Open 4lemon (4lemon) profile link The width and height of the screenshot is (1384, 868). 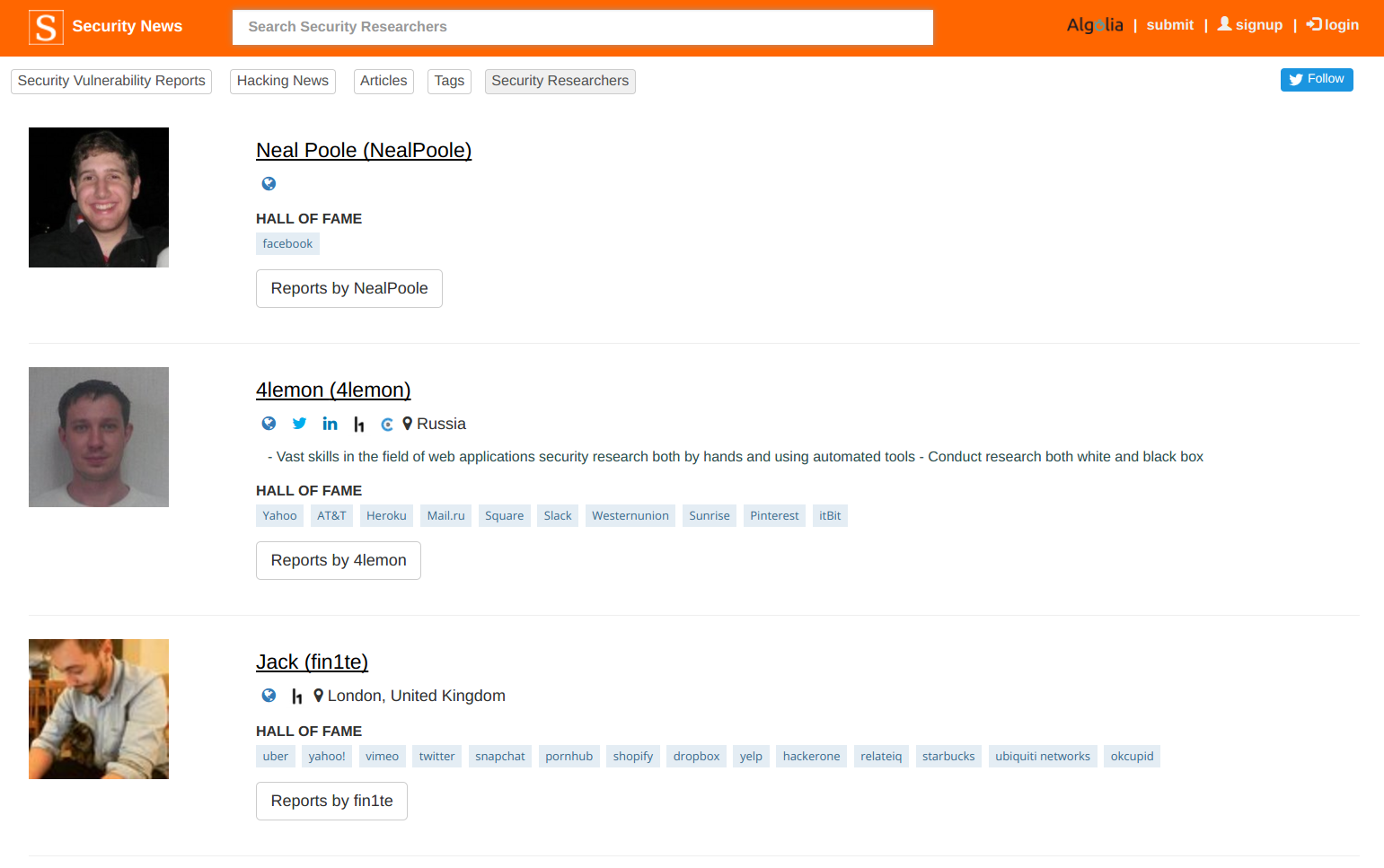(333, 390)
